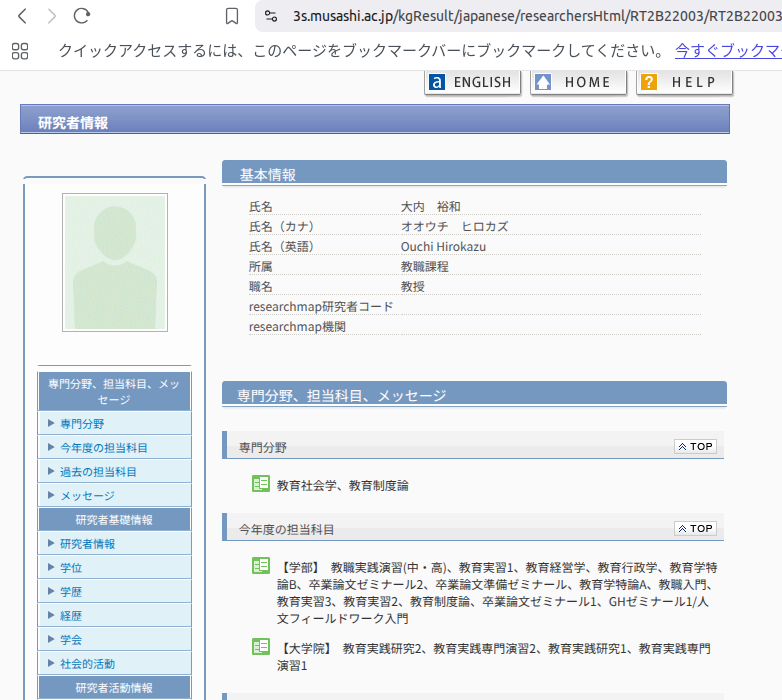Open the HELP button
782x700 pixels.
(x=684, y=83)
